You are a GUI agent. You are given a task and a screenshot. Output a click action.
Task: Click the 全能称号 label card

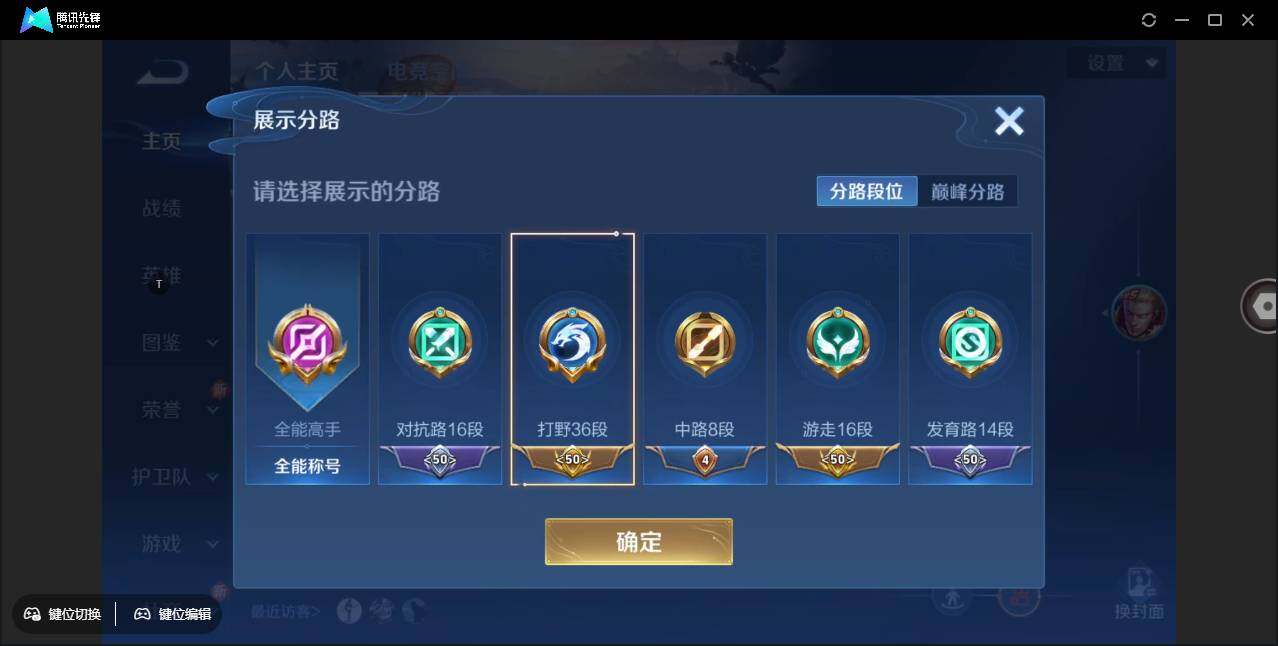(307, 466)
